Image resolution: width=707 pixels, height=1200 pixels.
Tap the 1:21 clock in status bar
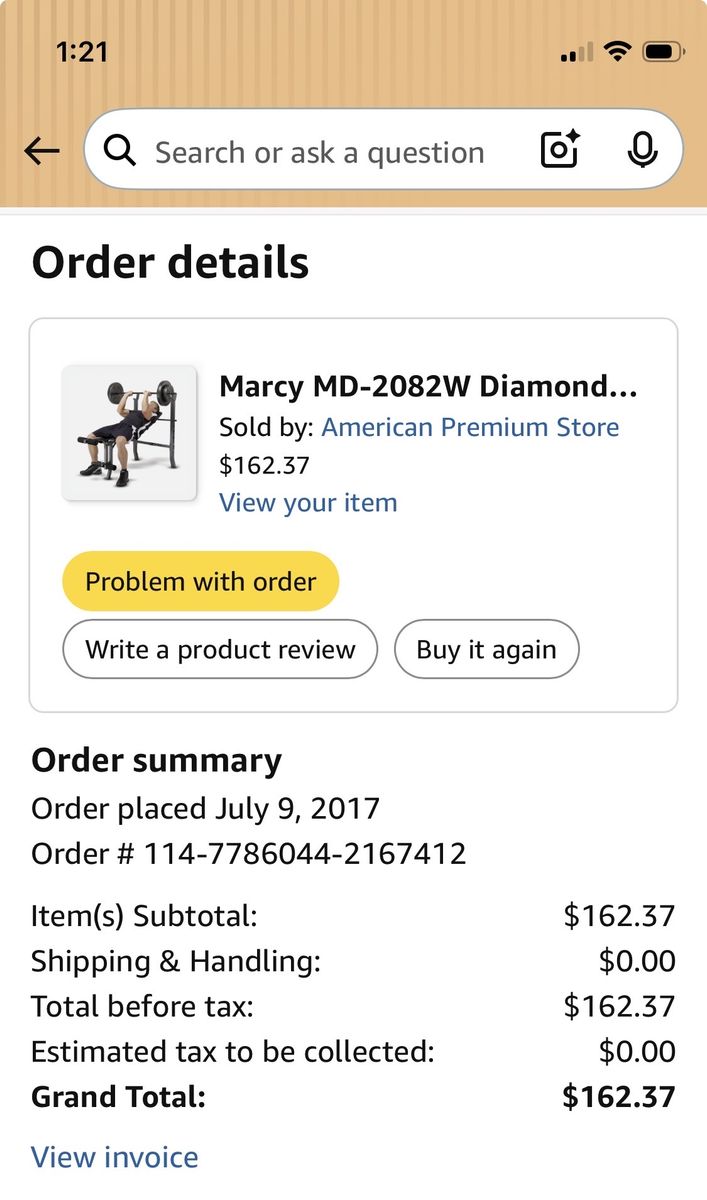click(x=82, y=52)
